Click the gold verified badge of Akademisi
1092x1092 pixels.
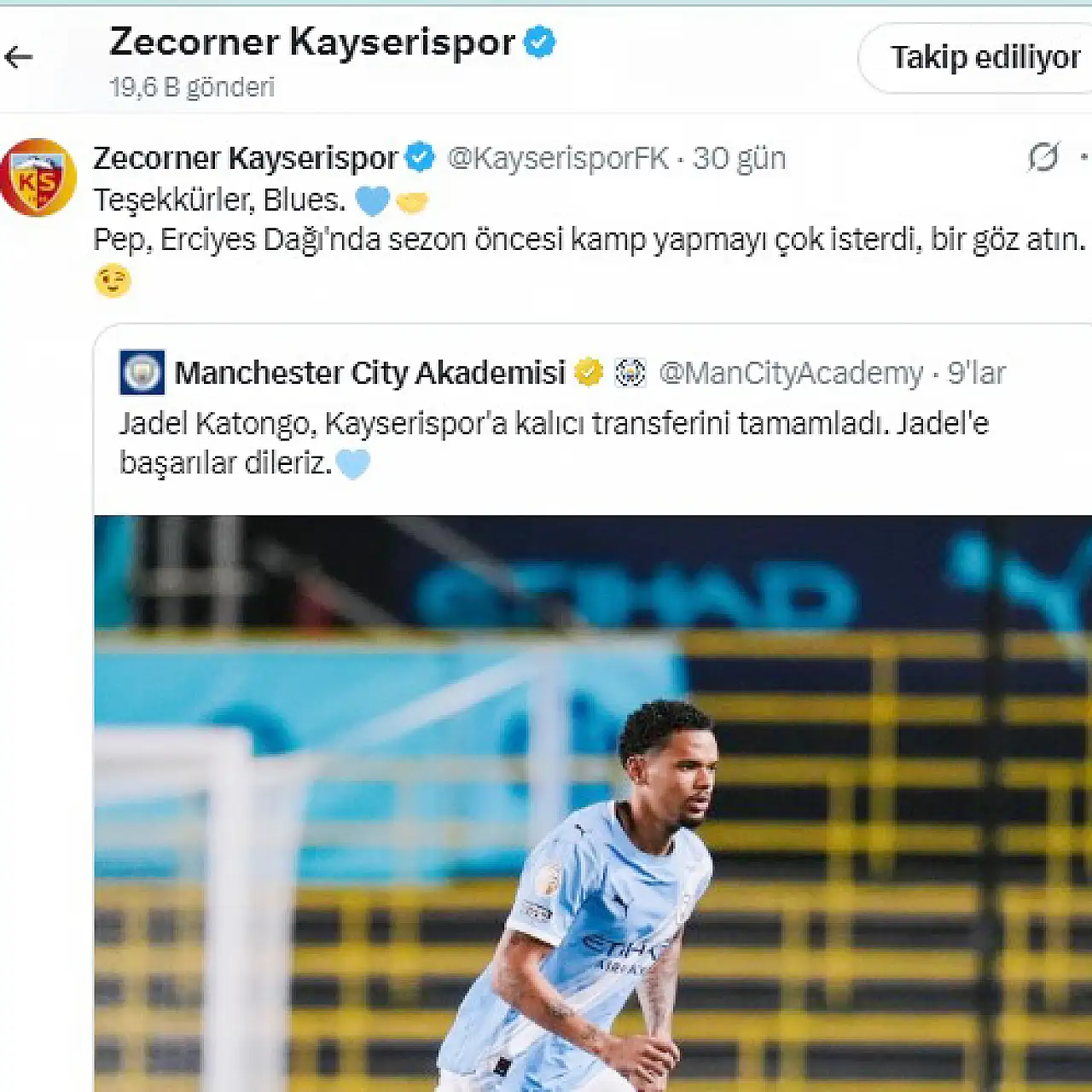point(589,373)
